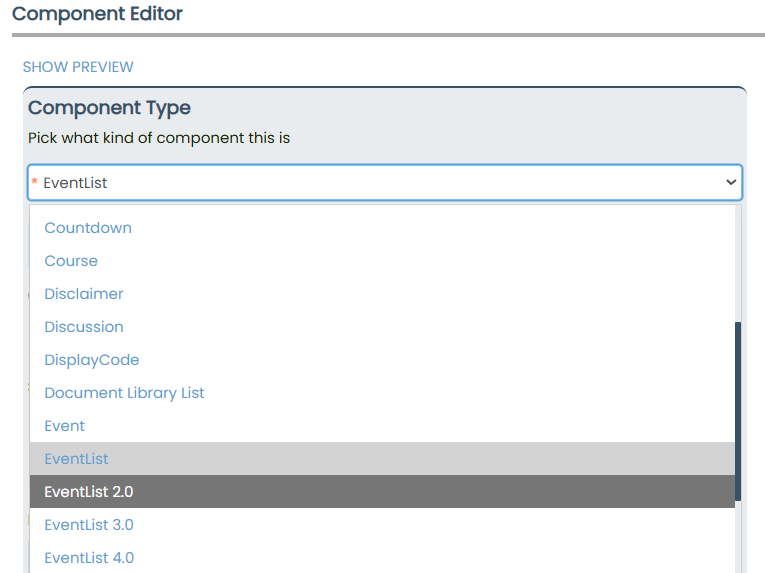Select Countdown from the list

pyautogui.click(x=88, y=228)
